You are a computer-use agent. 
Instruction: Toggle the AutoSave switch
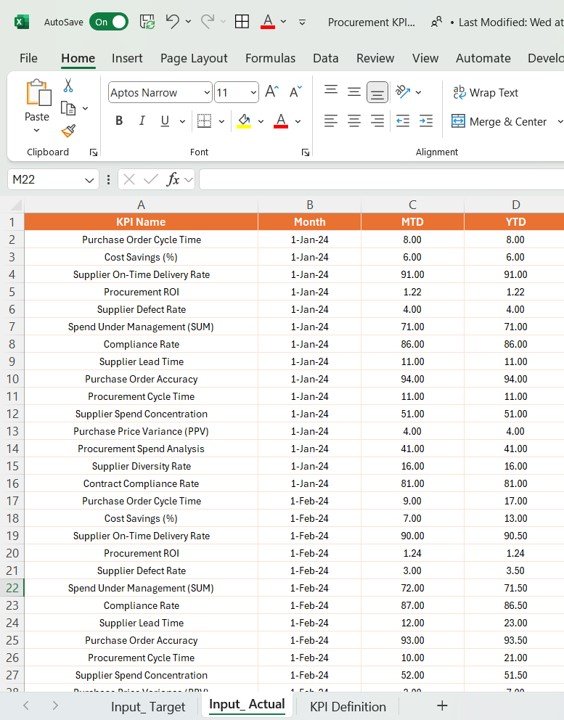[109, 22]
